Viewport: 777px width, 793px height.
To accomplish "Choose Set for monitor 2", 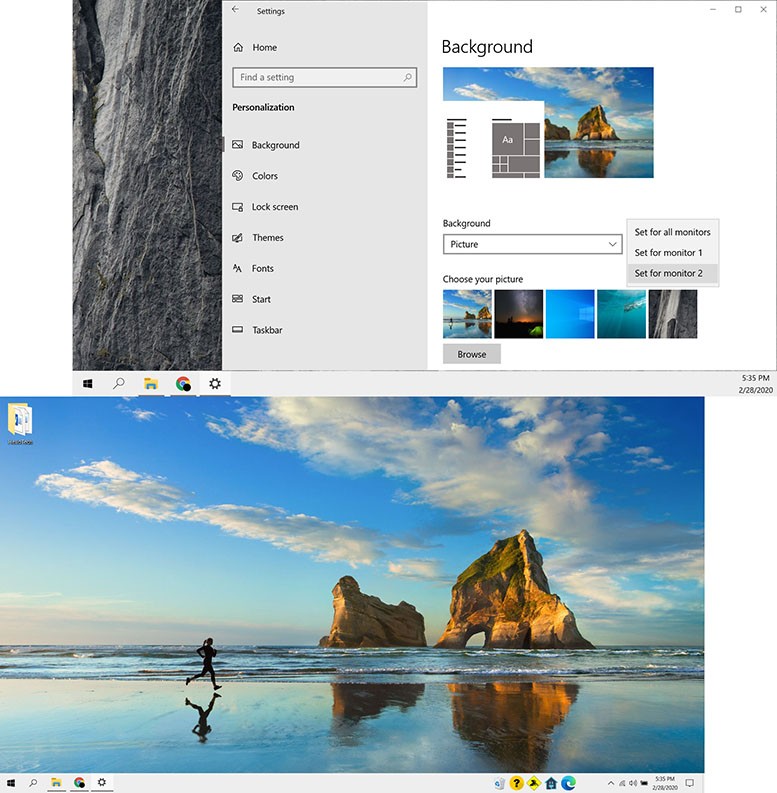I will [x=672, y=273].
